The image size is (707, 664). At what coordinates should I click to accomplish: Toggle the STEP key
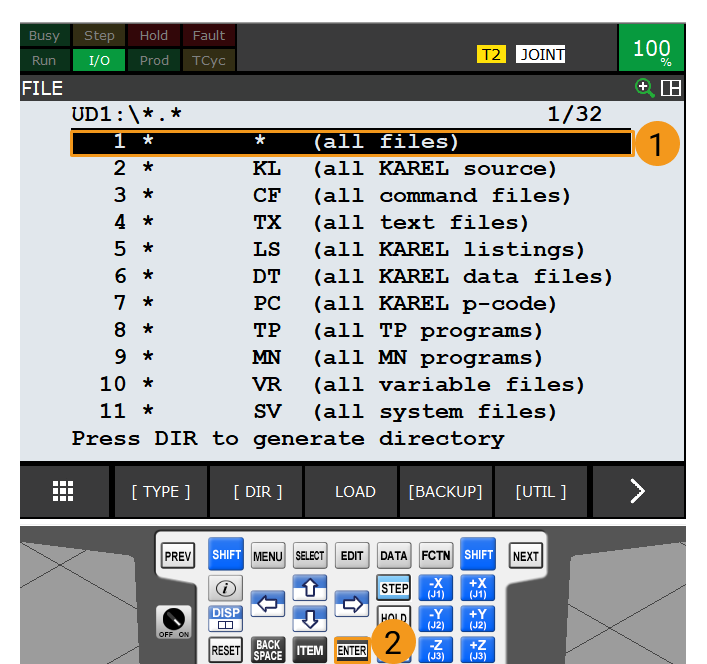point(394,588)
